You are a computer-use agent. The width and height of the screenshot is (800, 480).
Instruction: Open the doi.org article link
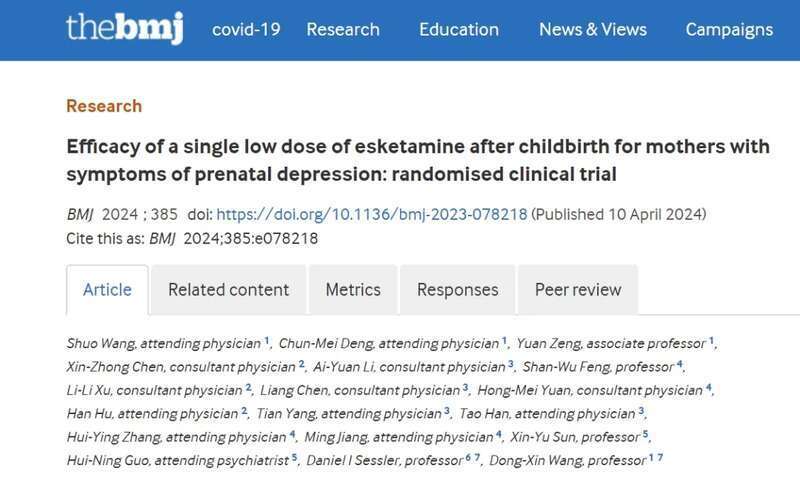(371, 214)
